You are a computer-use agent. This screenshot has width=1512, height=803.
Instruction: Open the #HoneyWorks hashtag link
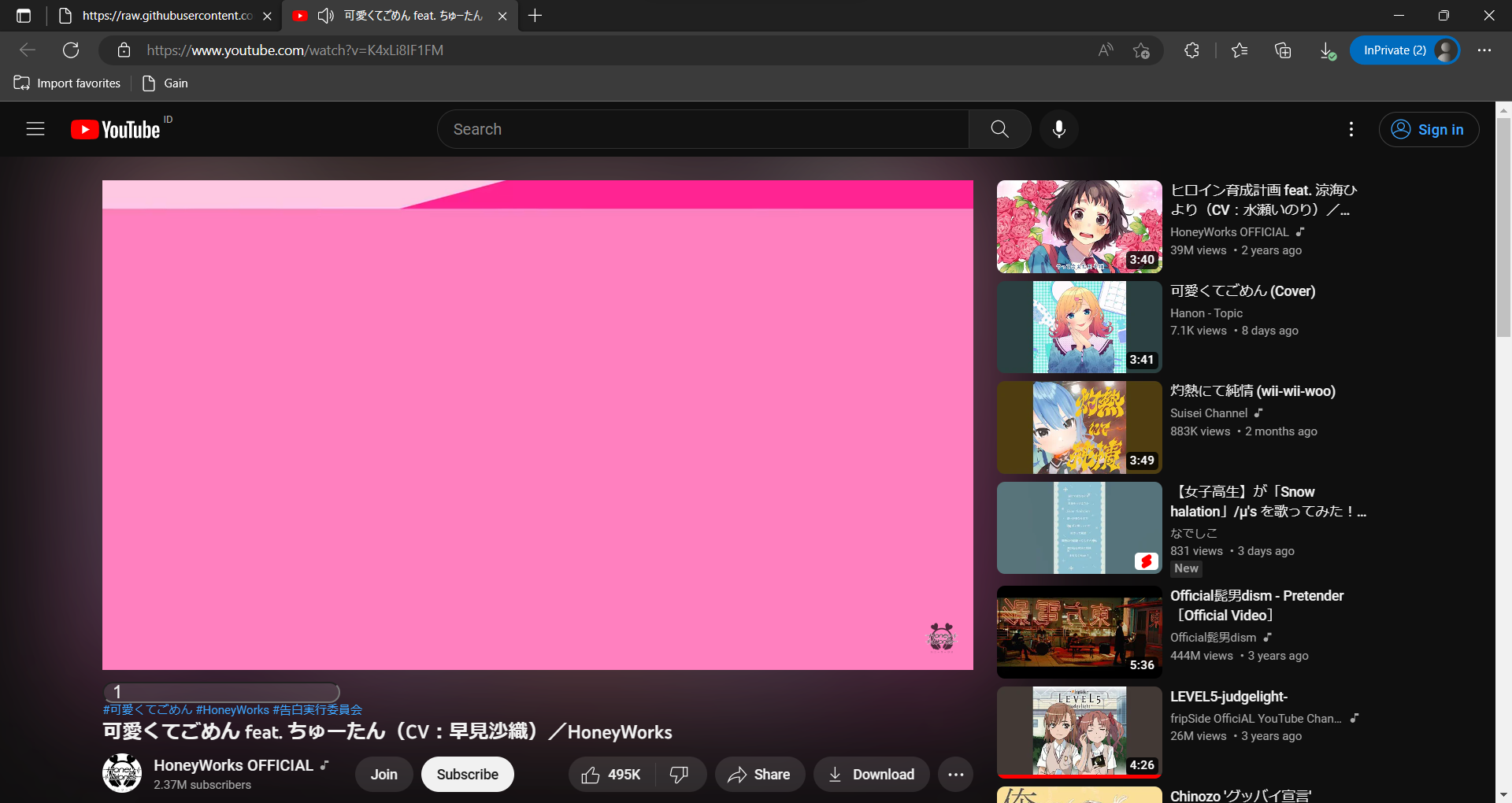tap(233, 709)
